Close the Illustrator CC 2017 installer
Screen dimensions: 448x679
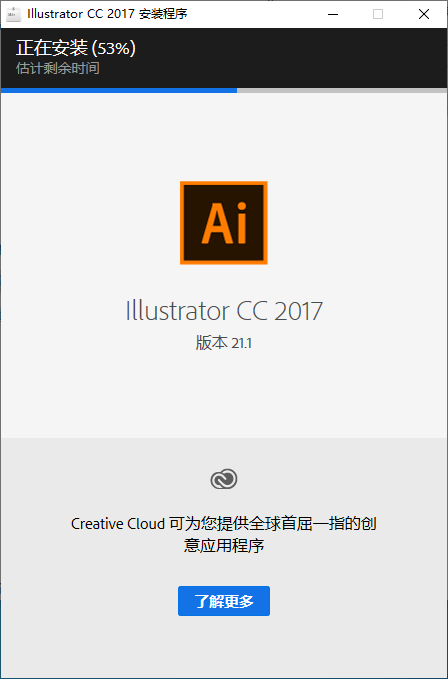click(424, 14)
